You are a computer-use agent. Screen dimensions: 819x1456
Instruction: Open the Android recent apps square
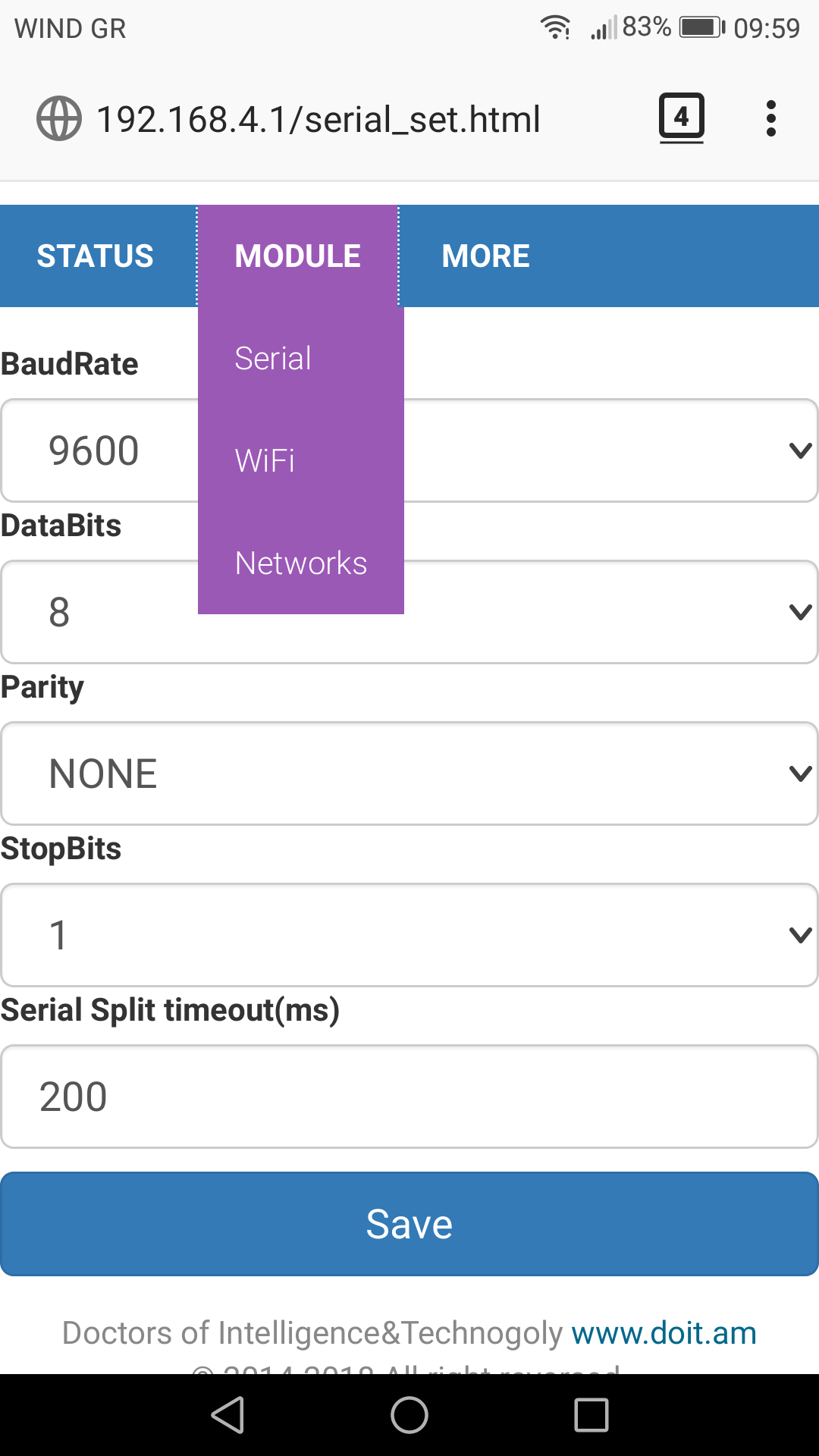(591, 1415)
